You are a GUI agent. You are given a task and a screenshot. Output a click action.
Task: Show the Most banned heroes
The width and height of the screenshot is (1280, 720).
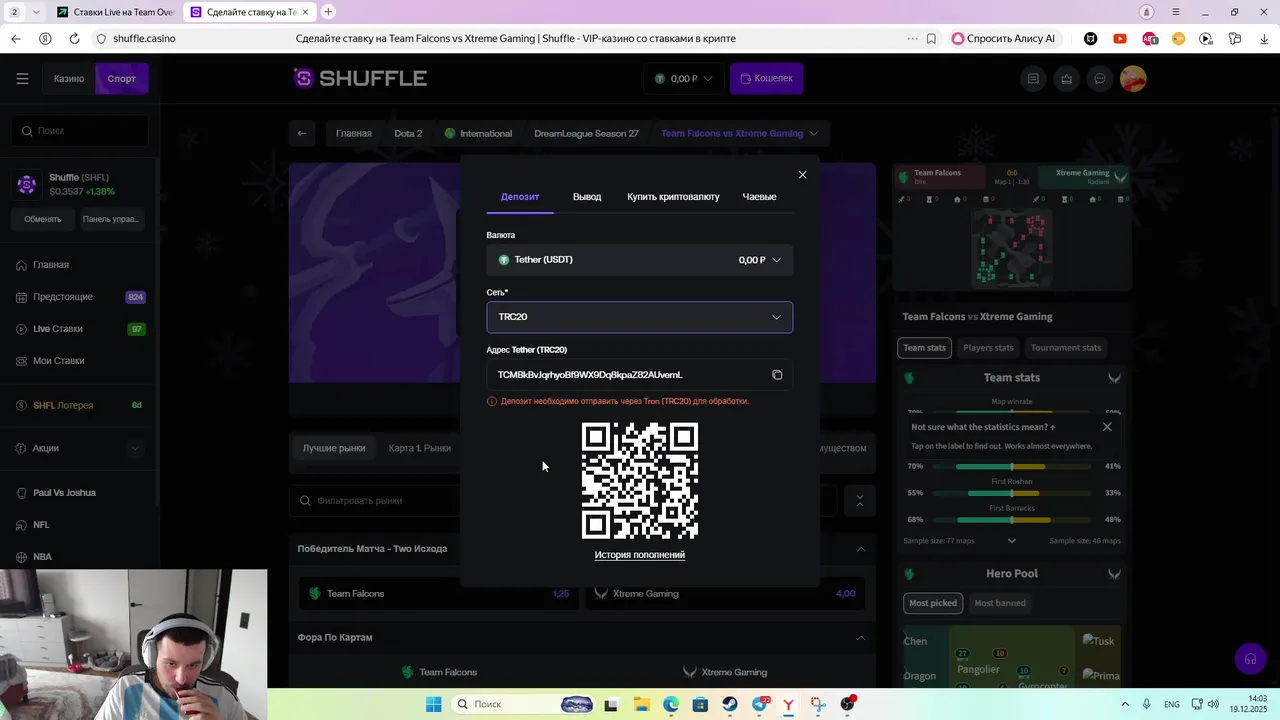pos(1000,603)
